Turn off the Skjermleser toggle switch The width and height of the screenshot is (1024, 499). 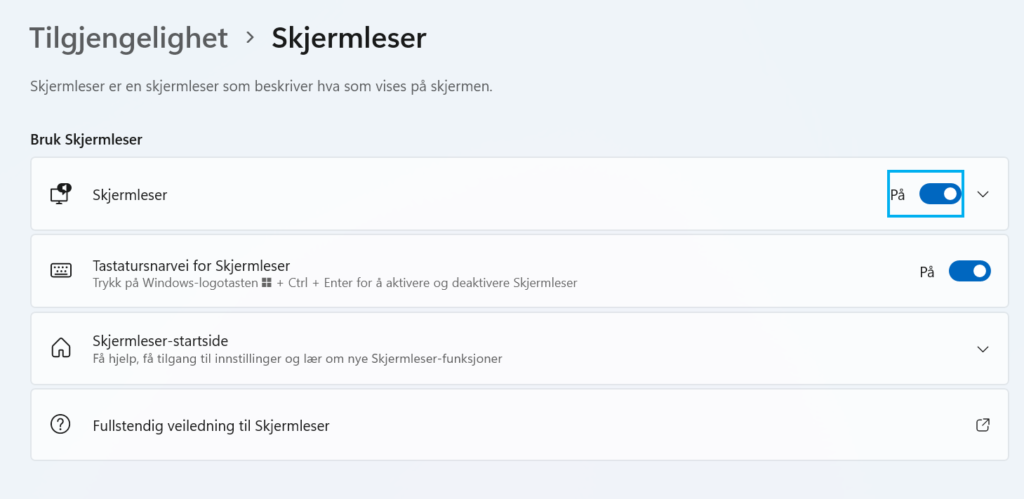(x=940, y=194)
